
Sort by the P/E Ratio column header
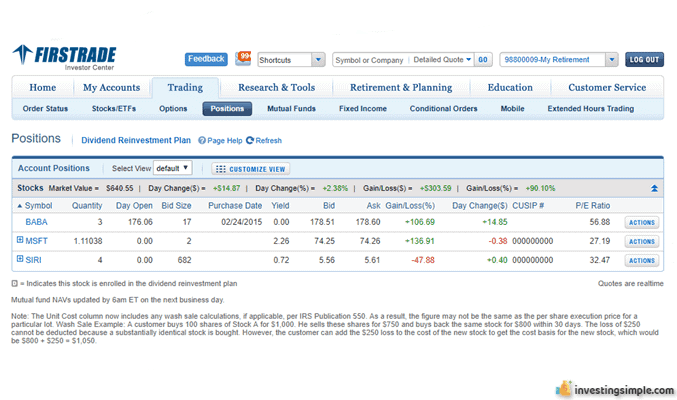(592, 206)
